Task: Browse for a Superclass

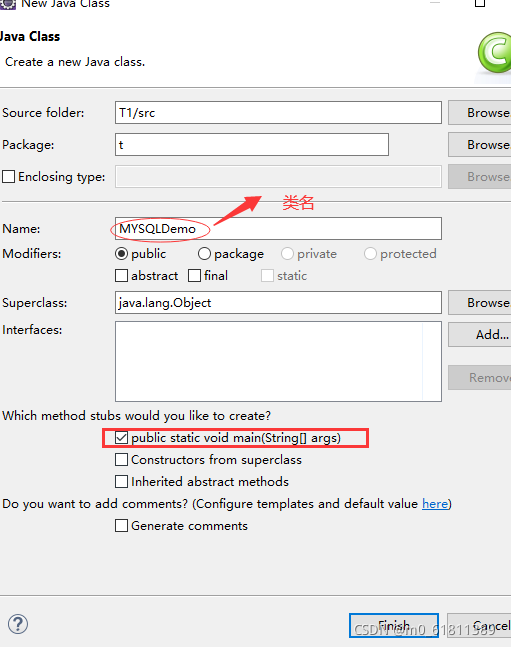Action: click(480, 302)
